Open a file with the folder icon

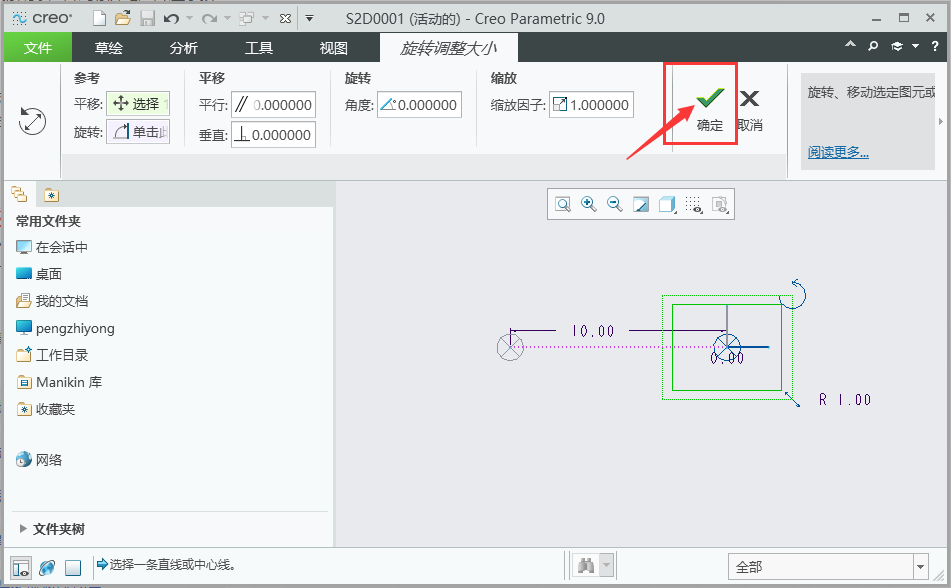point(123,19)
